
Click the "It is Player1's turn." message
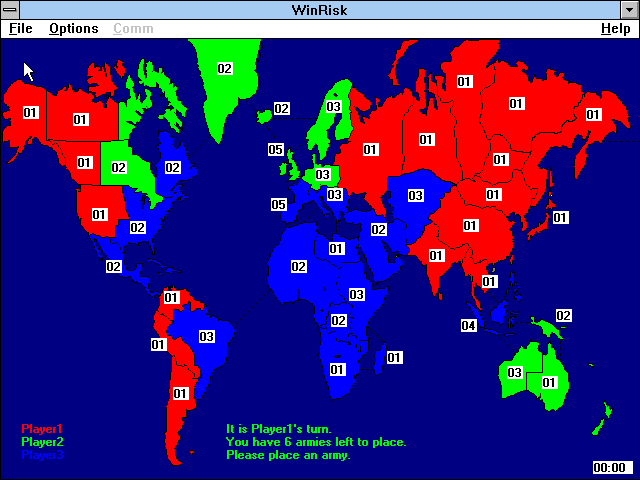(279, 429)
